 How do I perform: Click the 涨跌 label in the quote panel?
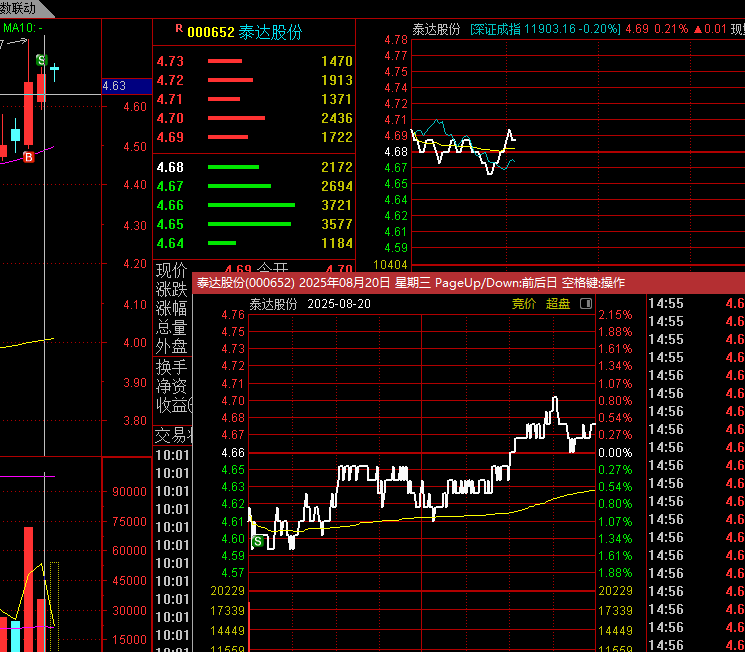(172, 289)
